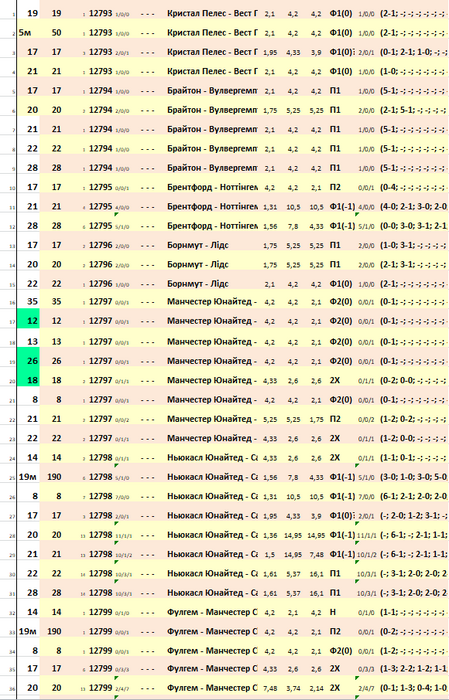Select cell 12795 in row 11
The width and height of the screenshot is (449, 700).
coord(100,206)
